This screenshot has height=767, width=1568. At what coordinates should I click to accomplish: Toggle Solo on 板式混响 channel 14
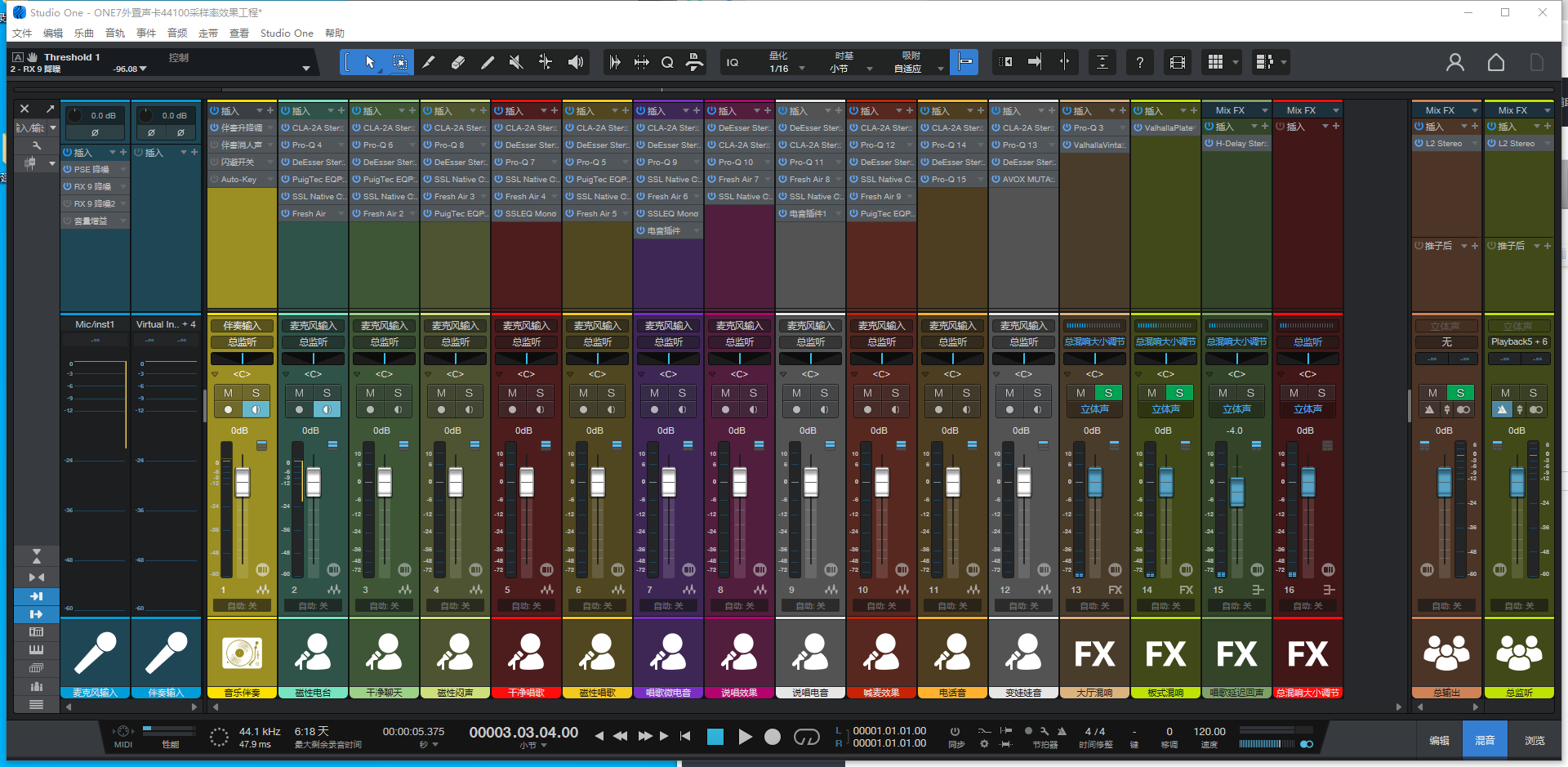tap(1179, 393)
